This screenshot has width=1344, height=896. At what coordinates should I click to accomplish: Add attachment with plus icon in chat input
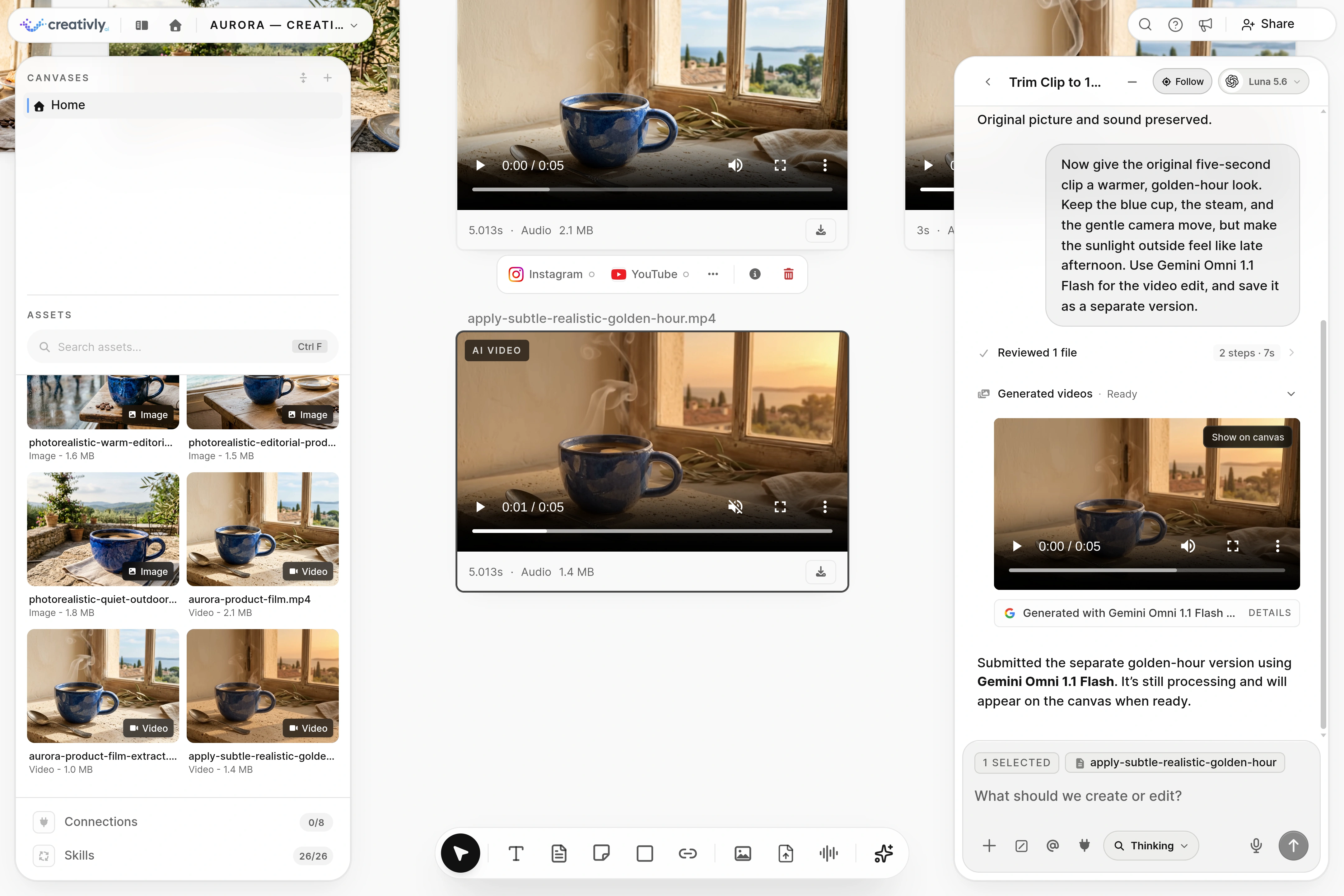(989, 846)
